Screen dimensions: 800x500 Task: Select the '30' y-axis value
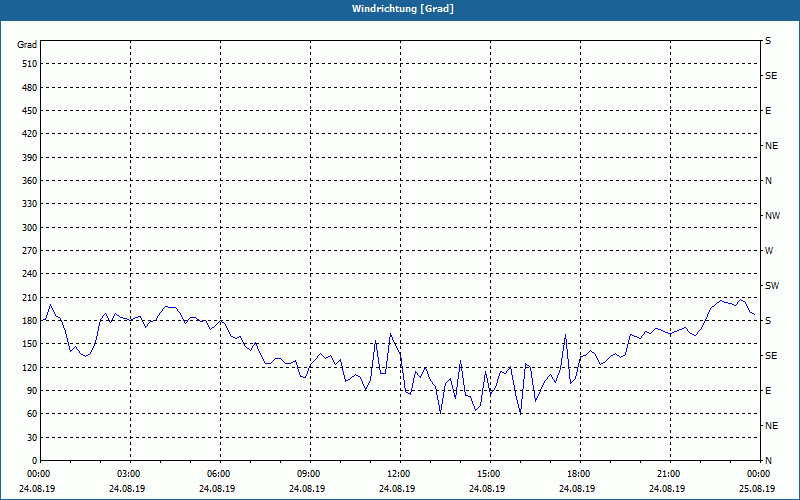click(x=32, y=437)
